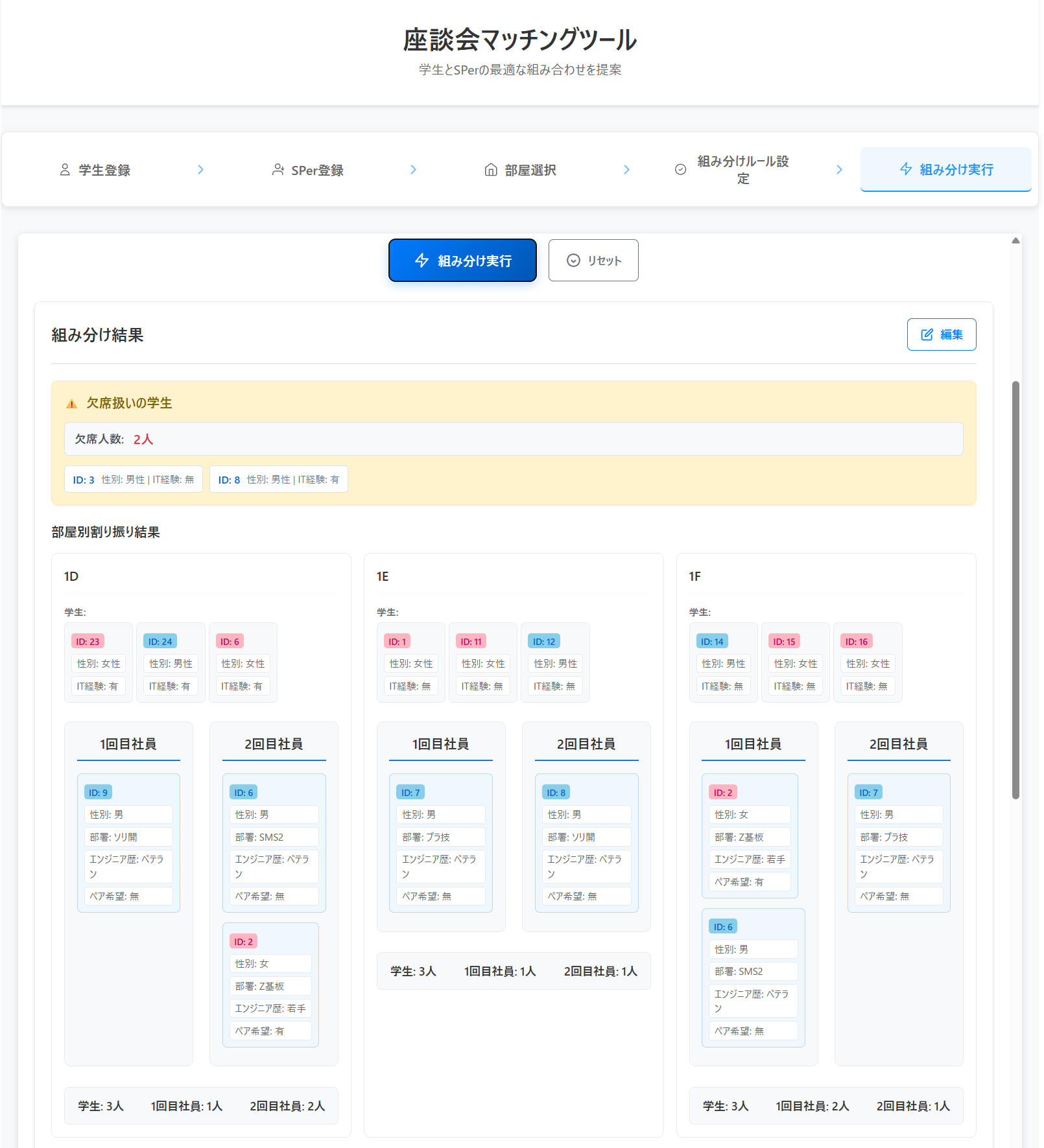The width and height of the screenshot is (1044, 1148).
Task: Click the user-plus icon beside SPer登録
Action: click(x=278, y=170)
